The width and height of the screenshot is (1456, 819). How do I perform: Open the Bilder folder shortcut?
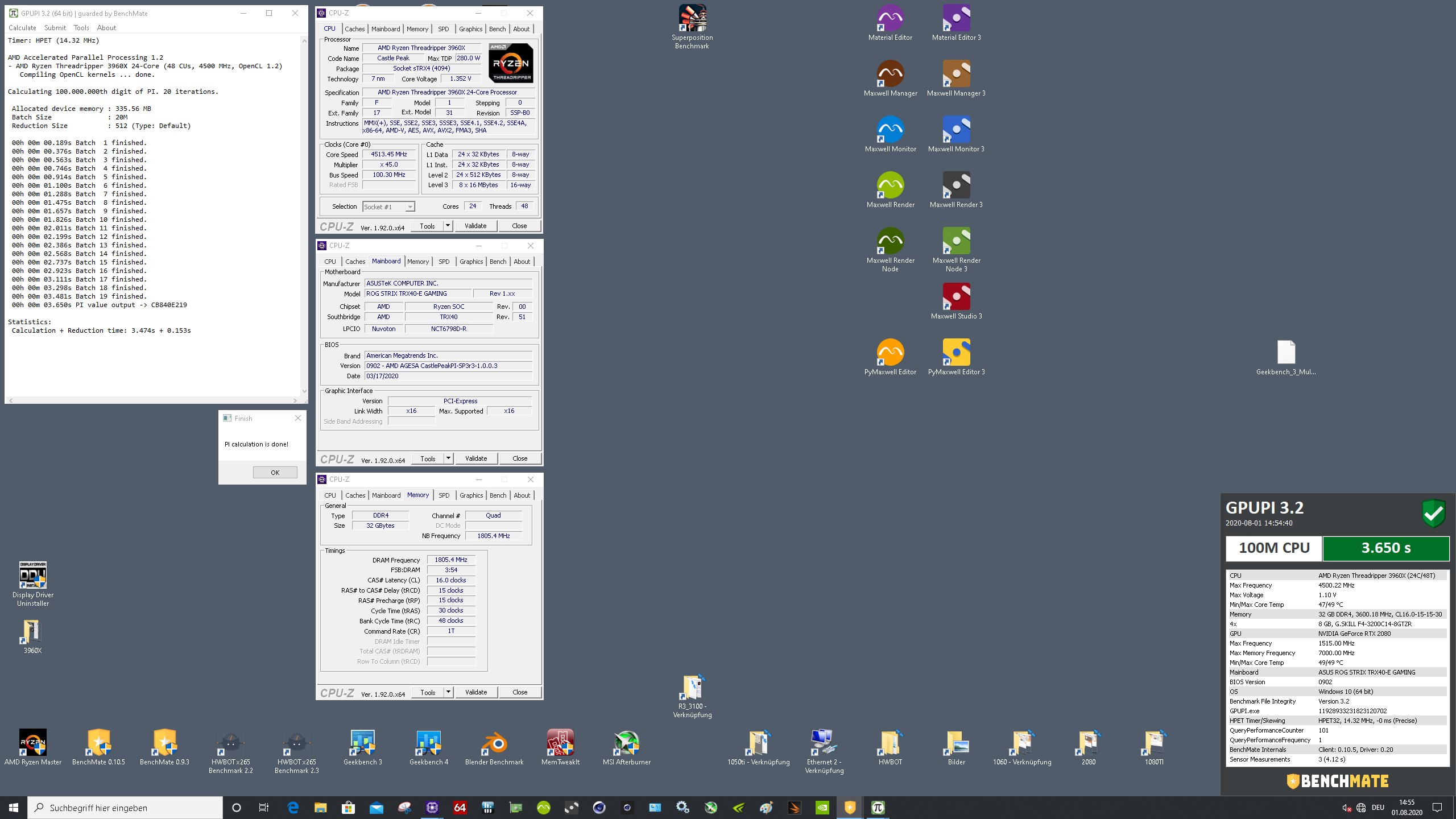956,747
